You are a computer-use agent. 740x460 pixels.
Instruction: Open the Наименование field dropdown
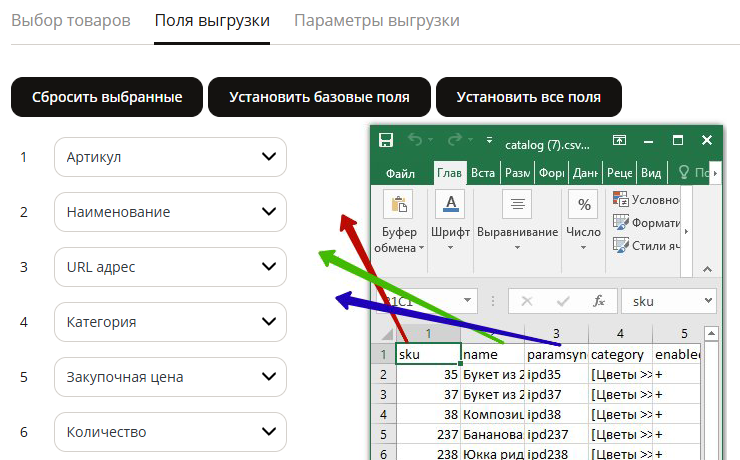click(170, 212)
